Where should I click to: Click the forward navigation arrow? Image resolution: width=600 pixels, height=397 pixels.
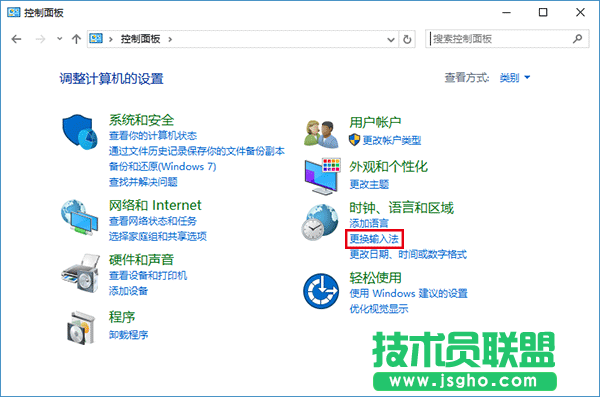click(x=40, y=39)
